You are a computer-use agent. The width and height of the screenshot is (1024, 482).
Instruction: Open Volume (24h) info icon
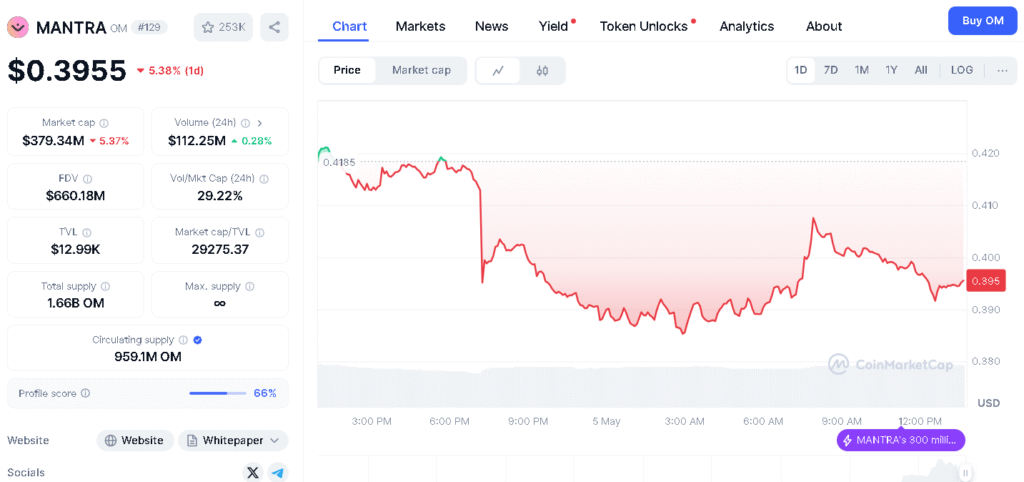246,123
